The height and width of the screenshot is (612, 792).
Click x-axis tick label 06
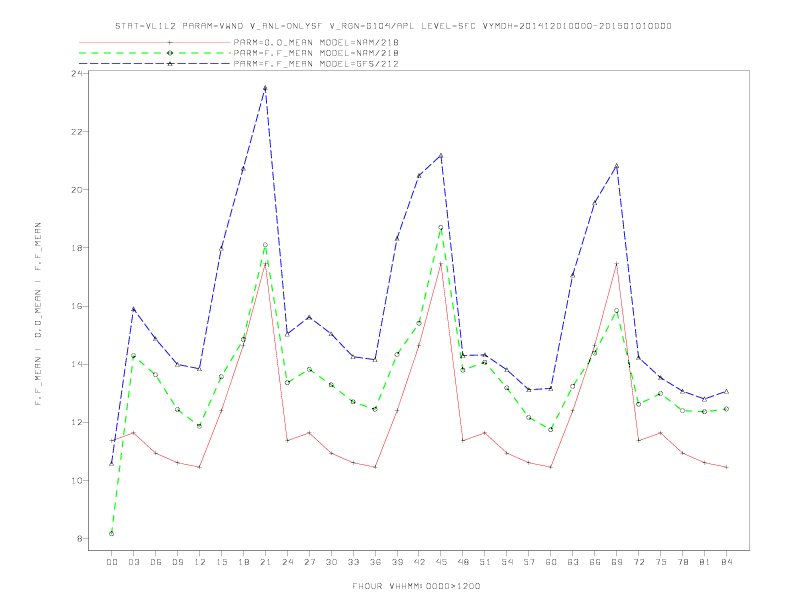pyautogui.click(x=156, y=562)
